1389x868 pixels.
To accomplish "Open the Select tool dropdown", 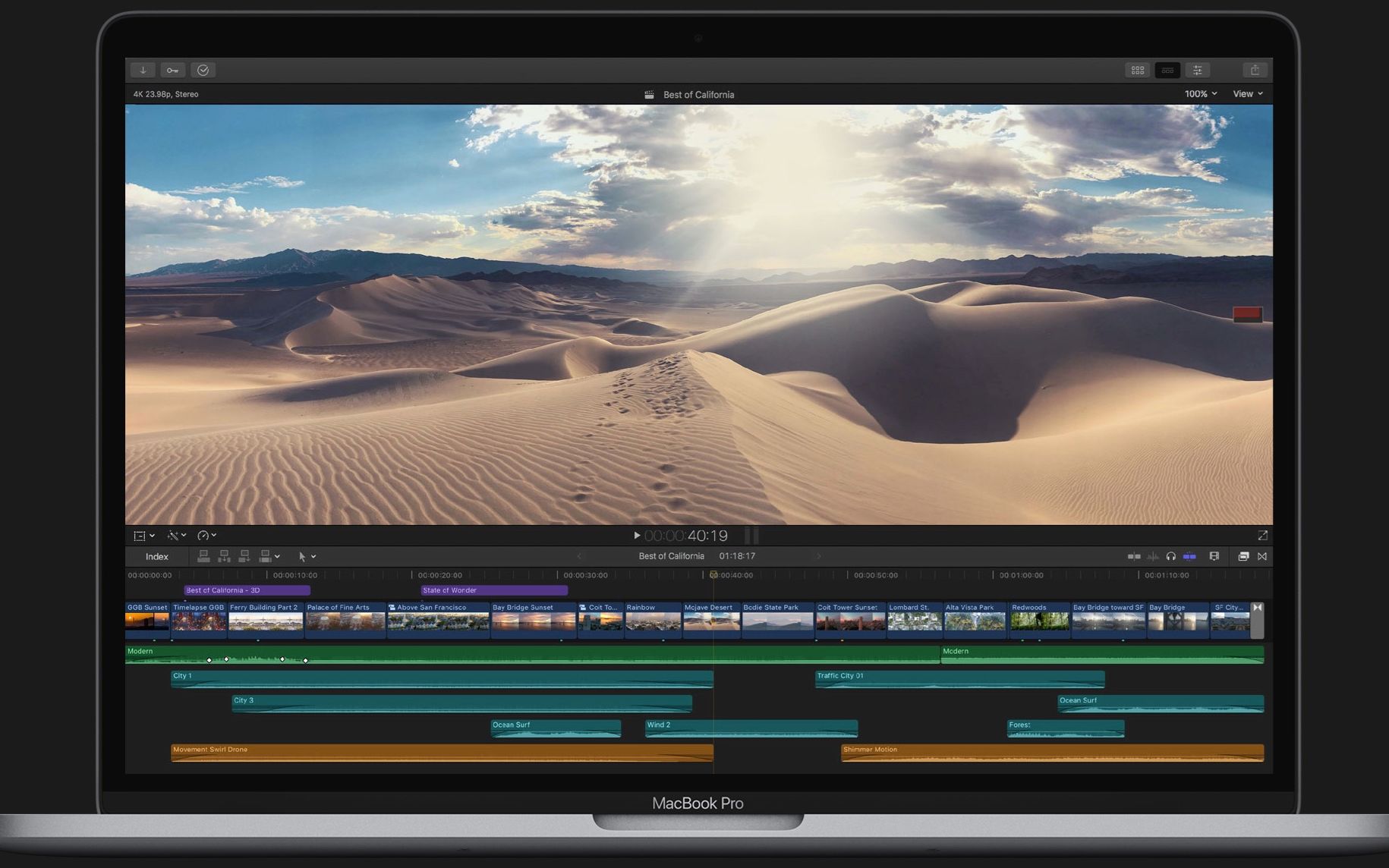I will click(307, 556).
